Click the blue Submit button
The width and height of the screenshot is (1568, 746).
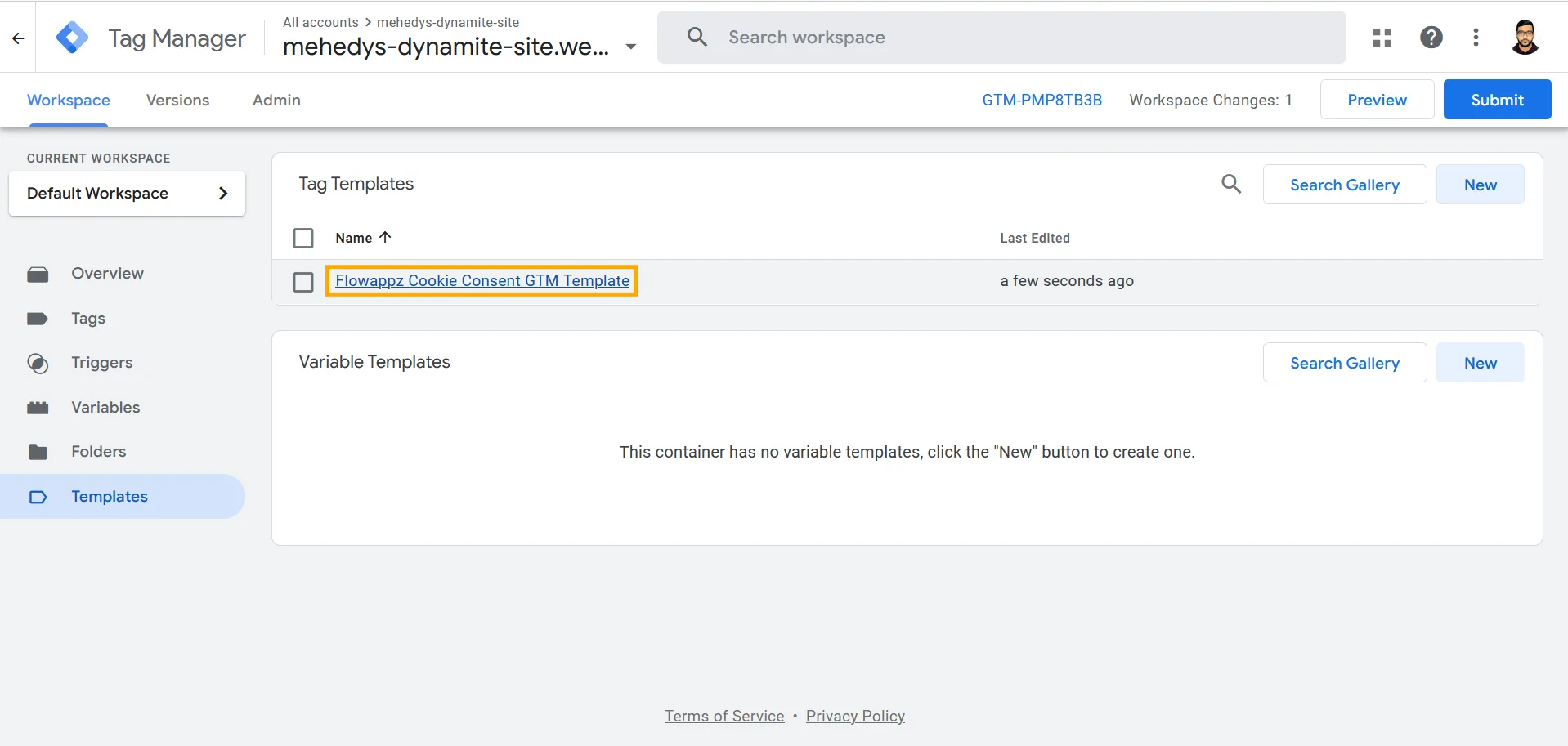coord(1497,100)
